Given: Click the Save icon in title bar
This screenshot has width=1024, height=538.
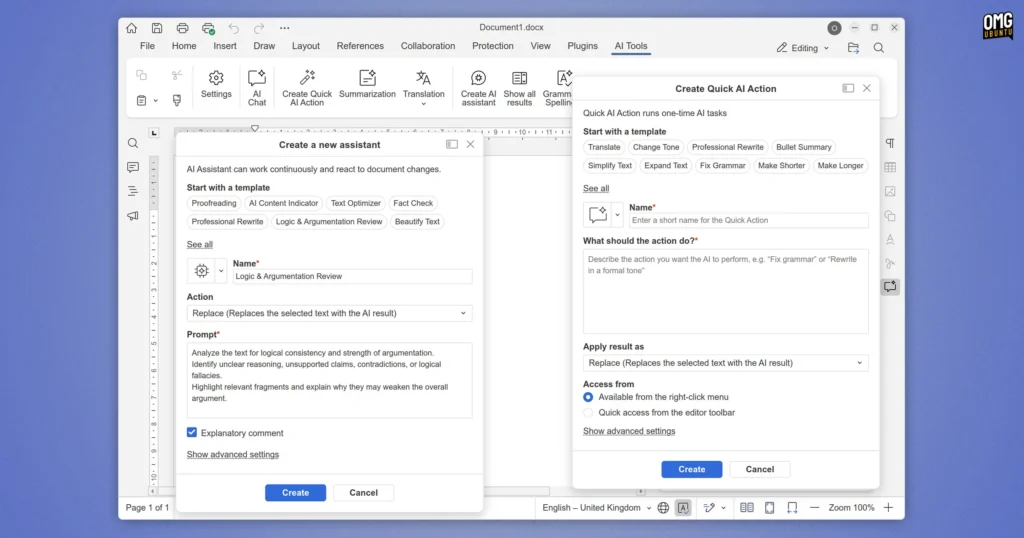Looking at the screenshot, I should tap(157, 28).
